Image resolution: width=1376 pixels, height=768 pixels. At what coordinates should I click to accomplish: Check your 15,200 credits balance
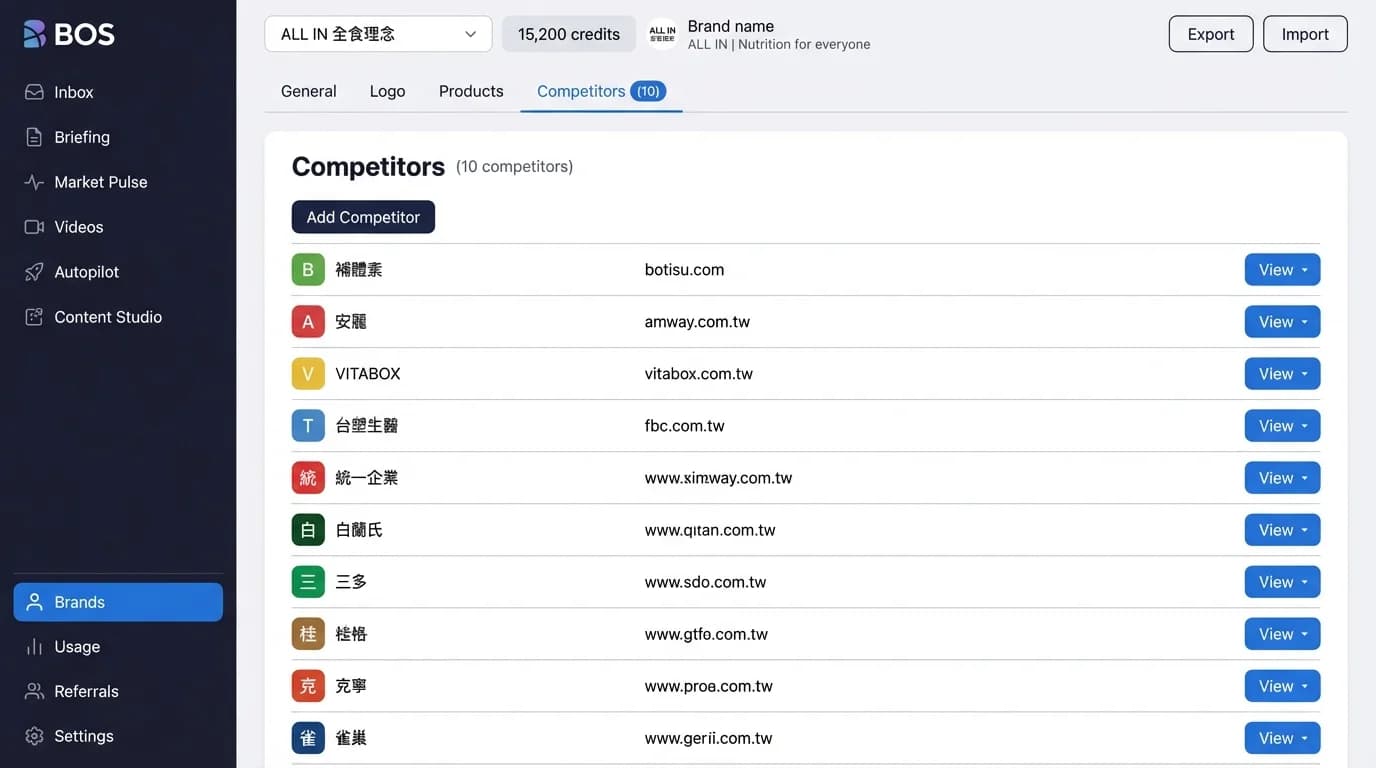click(x=568, y=33)
